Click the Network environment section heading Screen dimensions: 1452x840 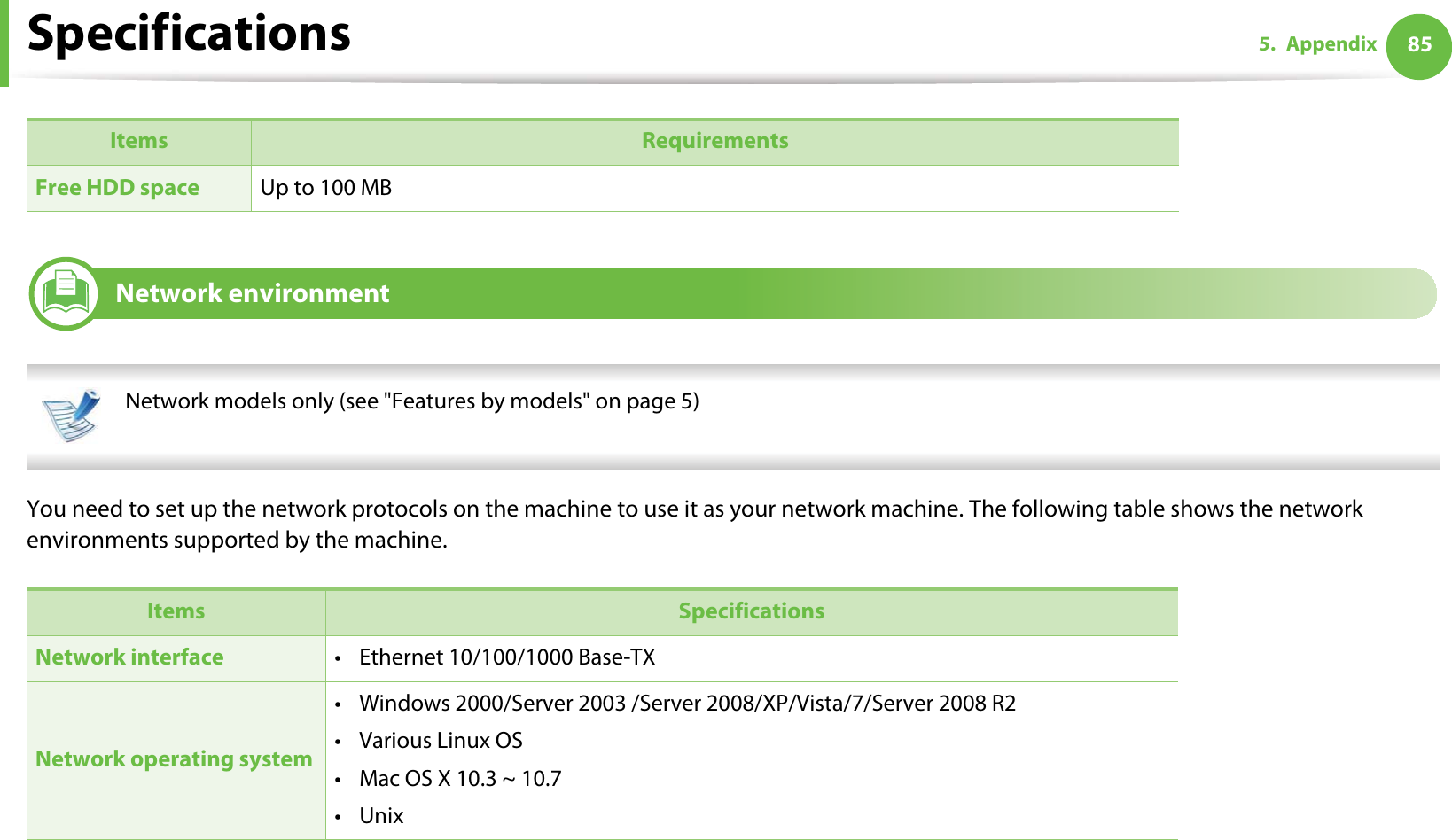click(x=253, y=293)
